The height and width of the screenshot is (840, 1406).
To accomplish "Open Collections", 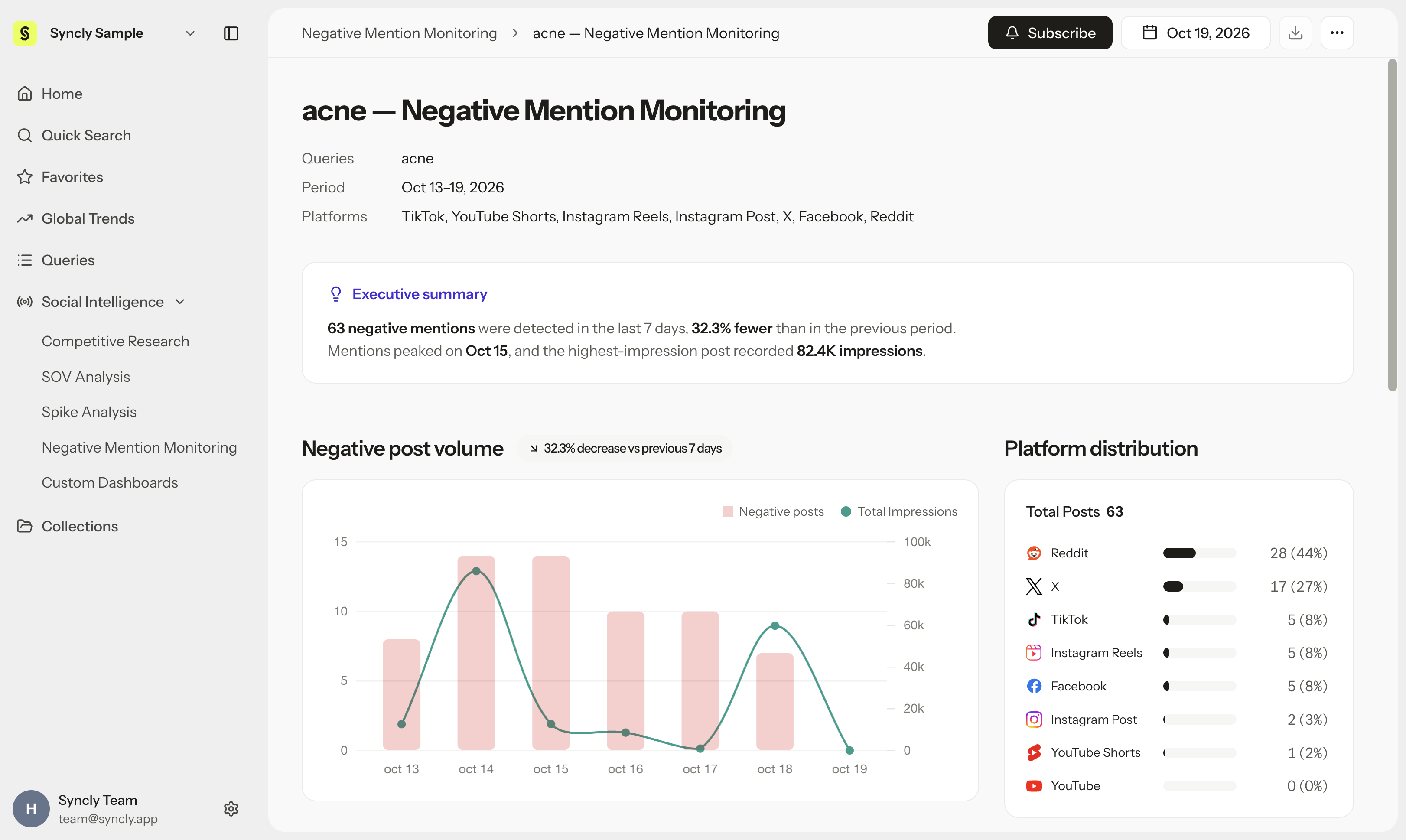I will tap(67, 526).
